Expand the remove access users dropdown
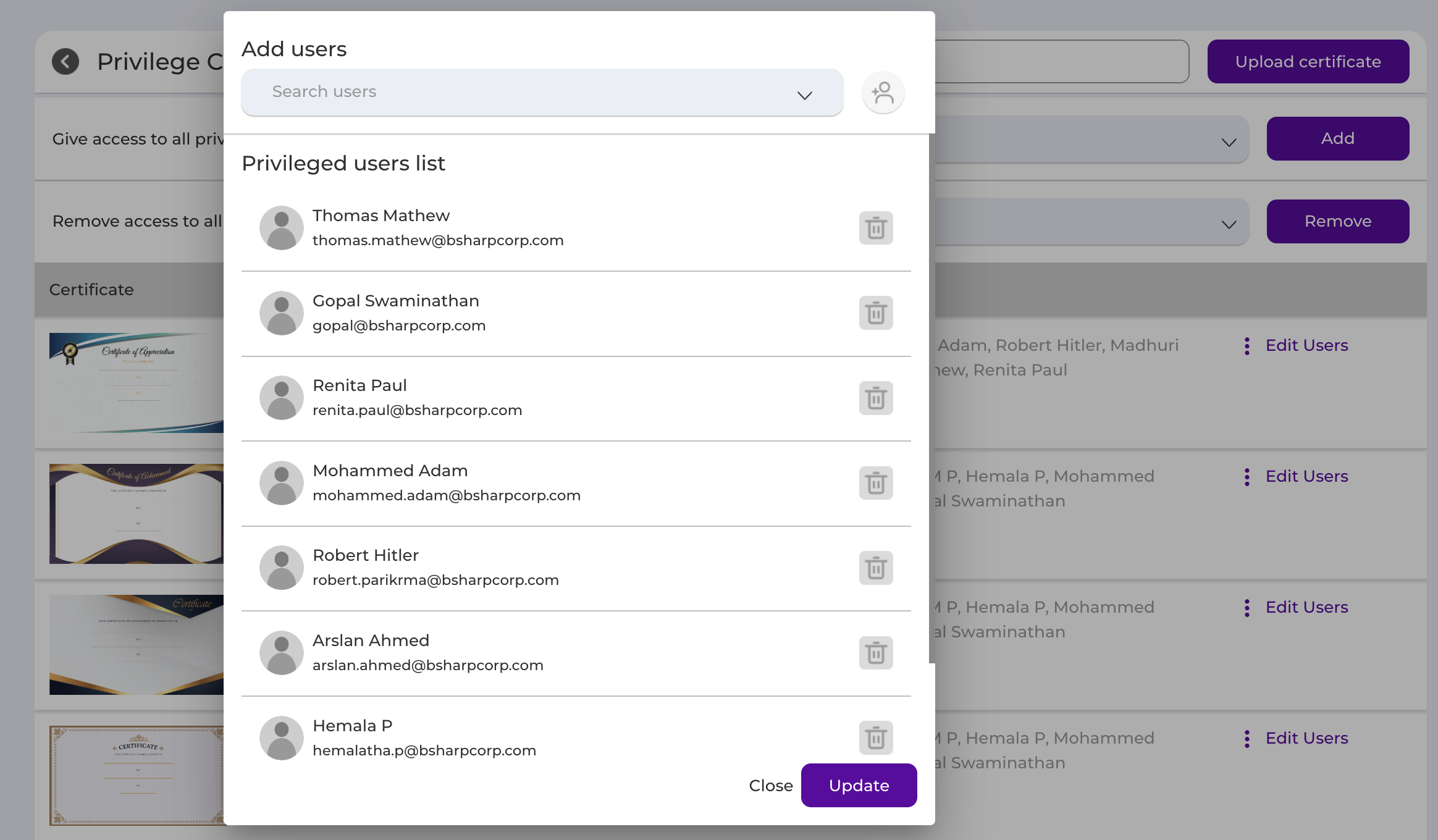This screenshot has height=840, width=1438. pyautogui.click(x=1092, y=222)
